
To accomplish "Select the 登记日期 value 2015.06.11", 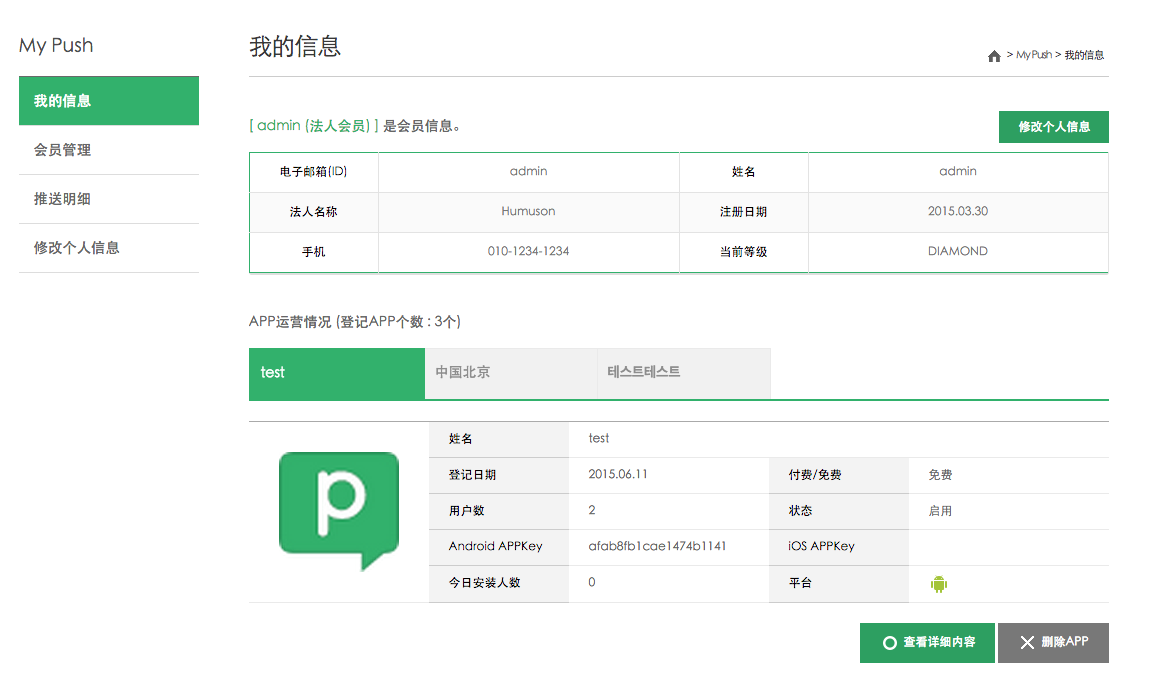I will click(x=618, y=475).
